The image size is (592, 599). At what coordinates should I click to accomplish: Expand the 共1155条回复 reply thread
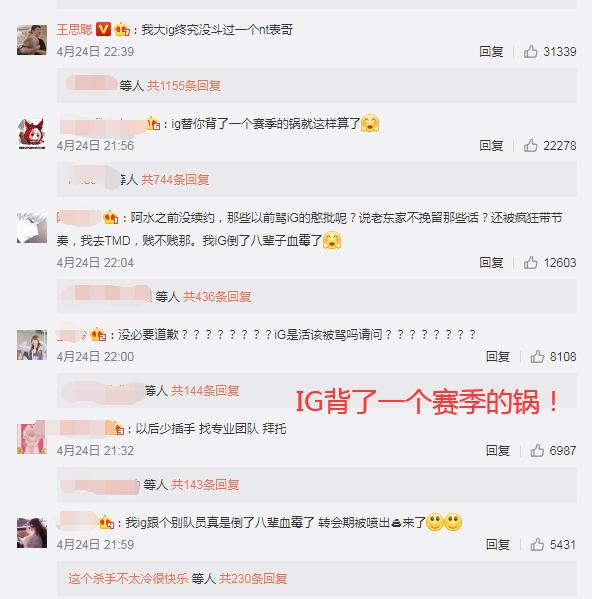(184, 86)
